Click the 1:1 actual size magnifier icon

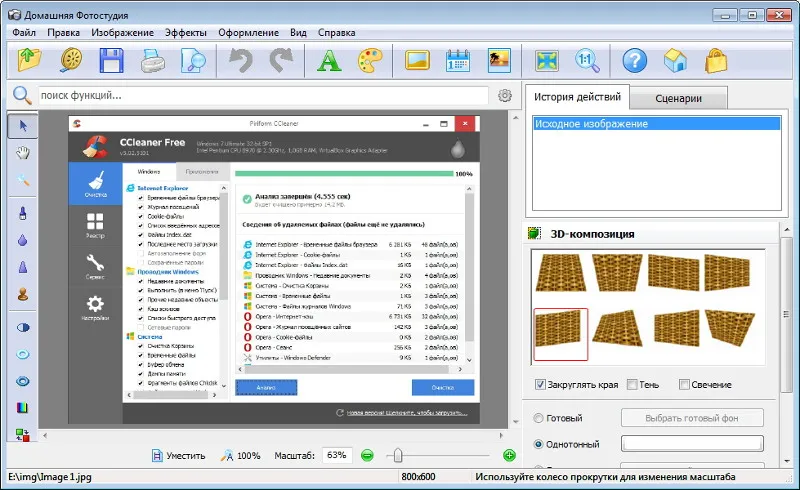(x=587, y=60)
